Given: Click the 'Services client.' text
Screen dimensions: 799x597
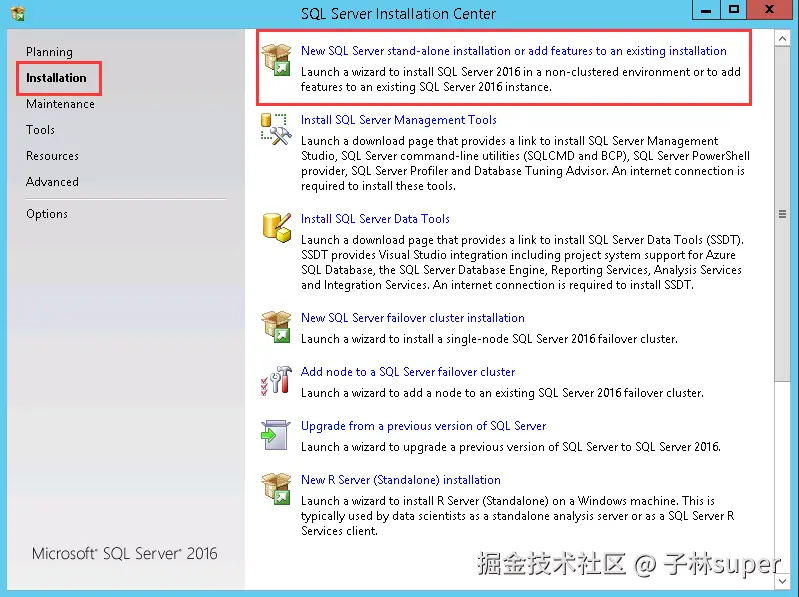Looking at the screenshot, I should point(339,531).
